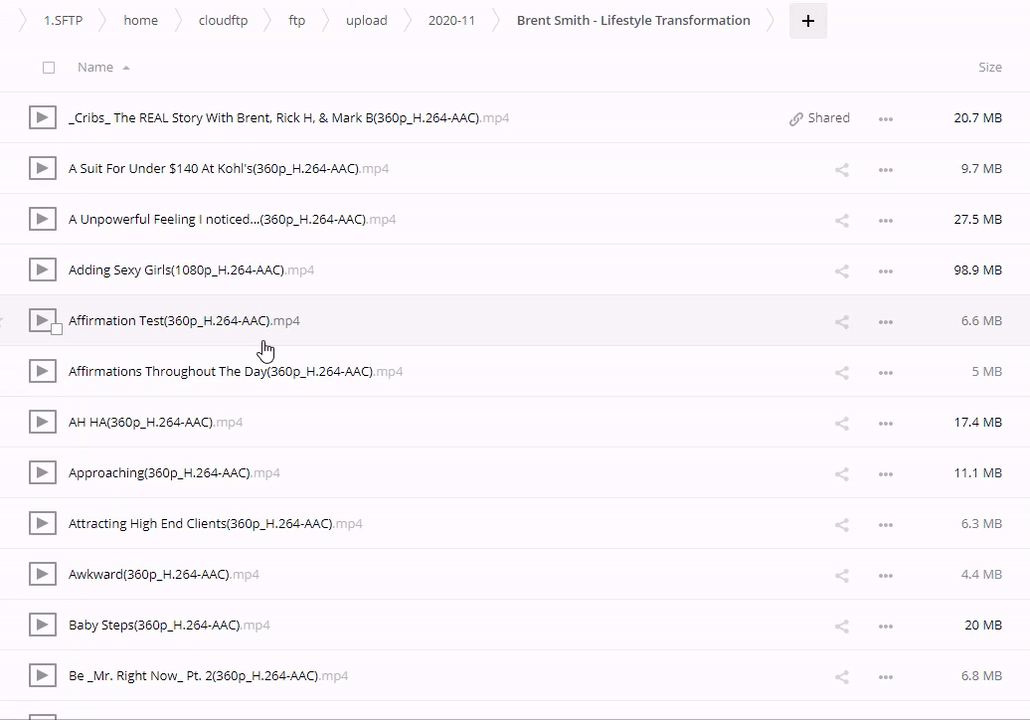Open the A Unpowerful Feeling I noticed file
Viewport: 1030px width, 720px height.
pos(216,219)
